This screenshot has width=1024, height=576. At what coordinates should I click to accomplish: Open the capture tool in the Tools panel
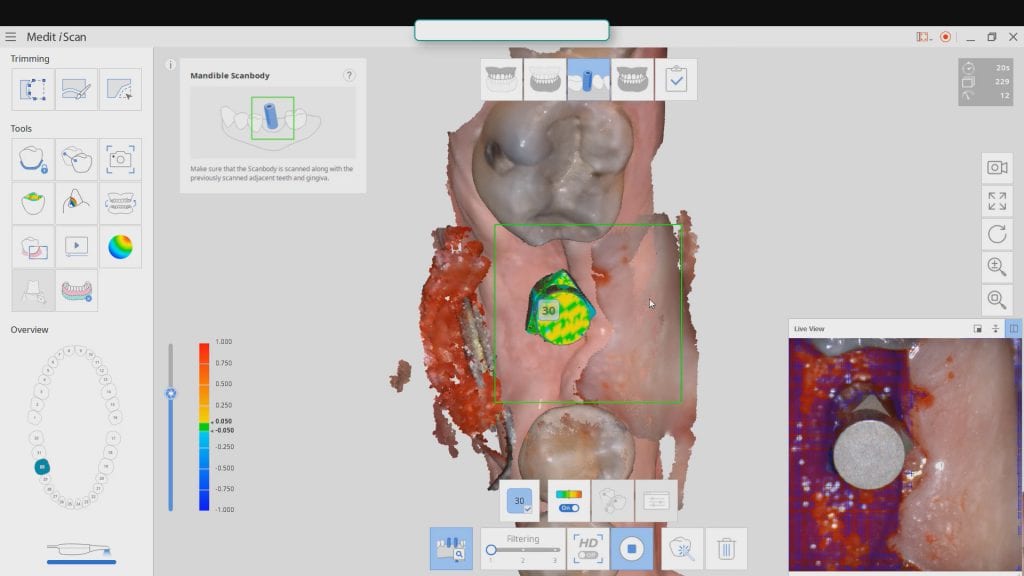pos(122,159)
